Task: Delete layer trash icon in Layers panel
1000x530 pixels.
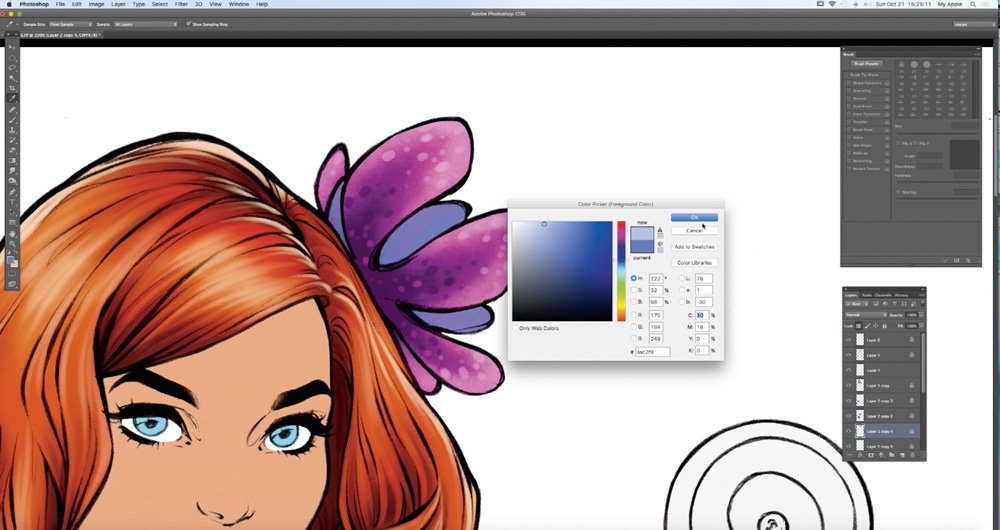Action: click(x=913, y=455)
